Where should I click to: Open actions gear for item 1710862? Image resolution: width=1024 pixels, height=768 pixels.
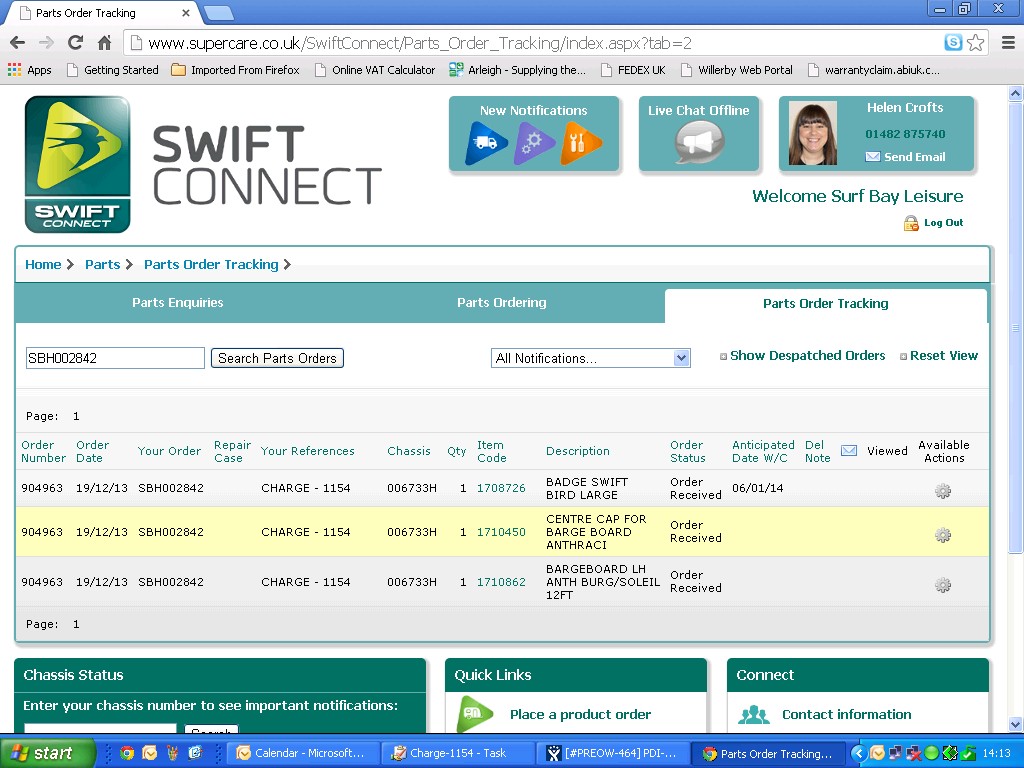942,585
